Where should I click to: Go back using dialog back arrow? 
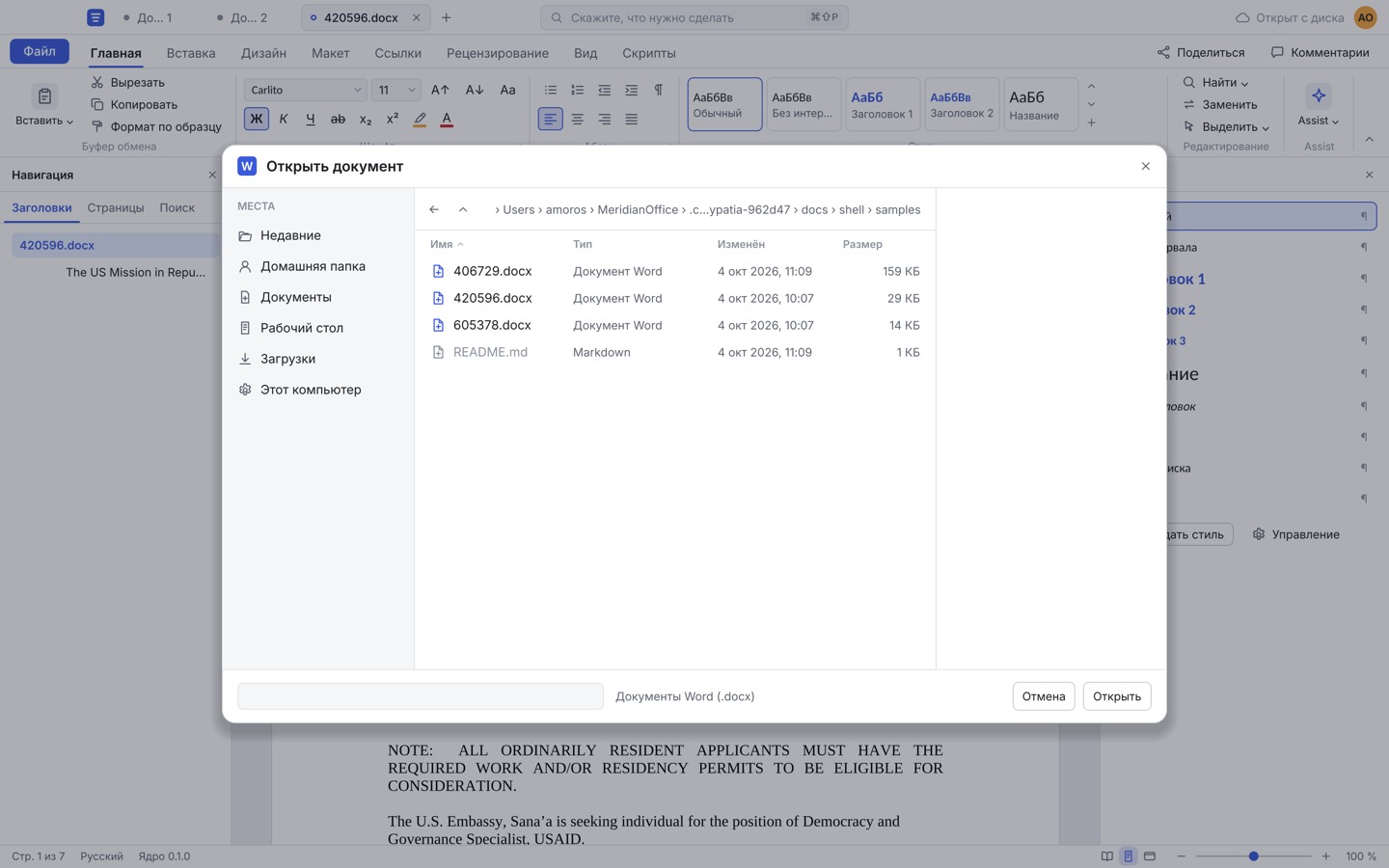coord(434,209)
